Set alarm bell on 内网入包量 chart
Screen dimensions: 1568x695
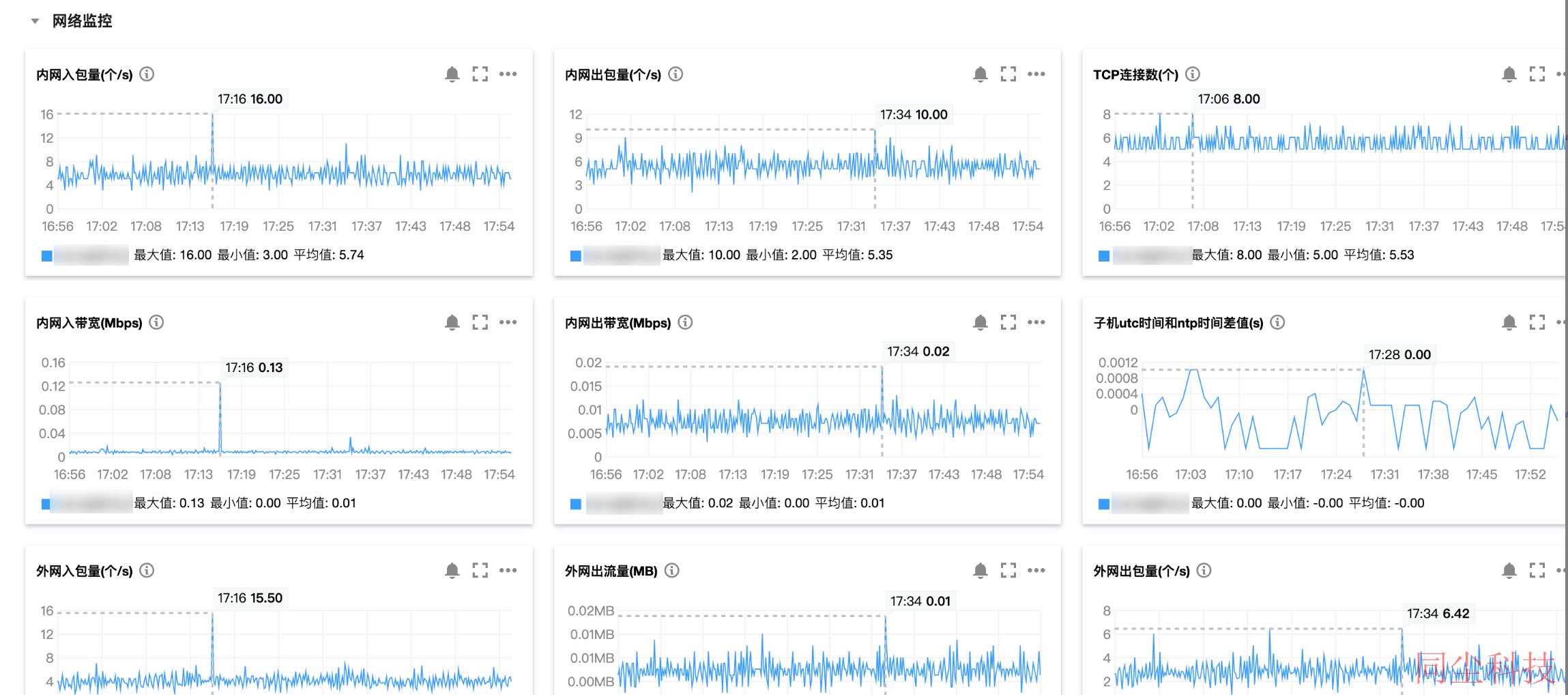tap(452, 74)
